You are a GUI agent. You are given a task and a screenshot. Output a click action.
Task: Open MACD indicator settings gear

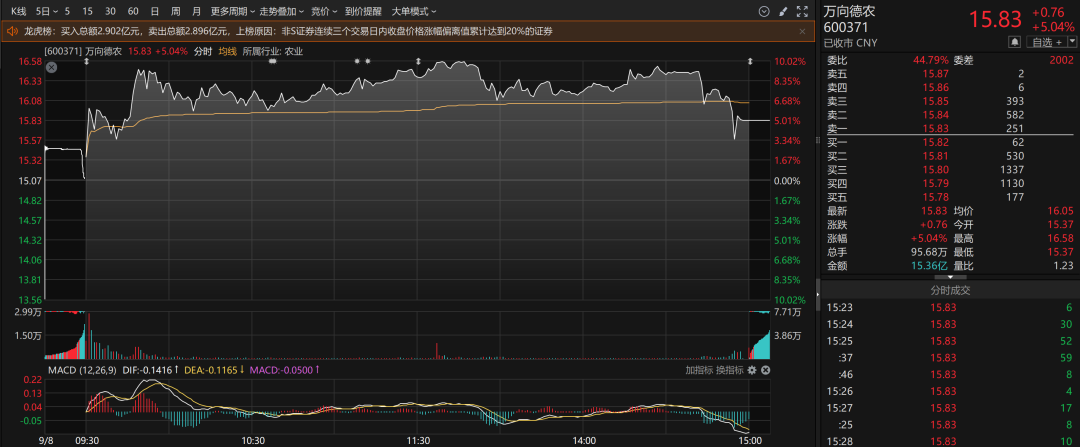click(x=752, y=371)
